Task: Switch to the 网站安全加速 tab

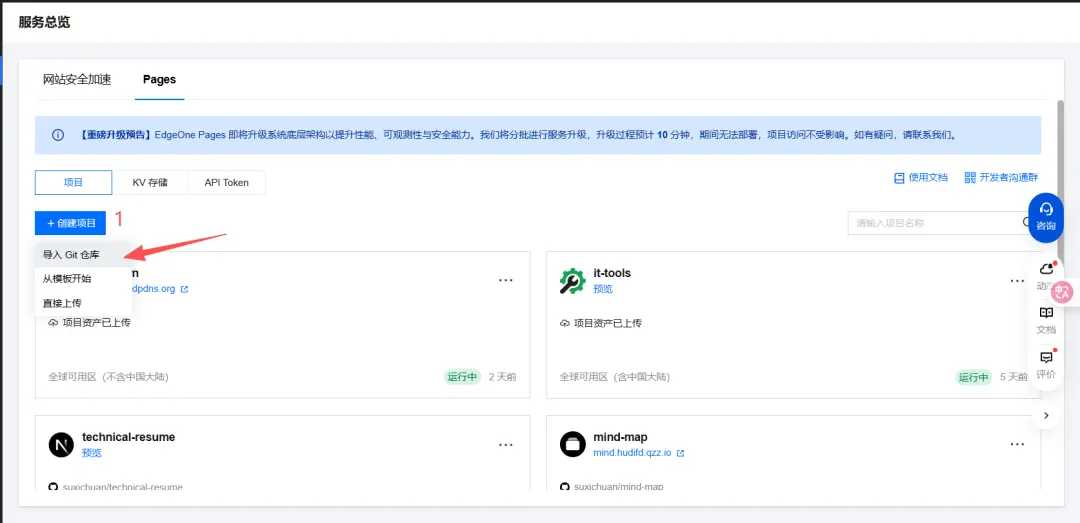Action: [x=77, y=79]
